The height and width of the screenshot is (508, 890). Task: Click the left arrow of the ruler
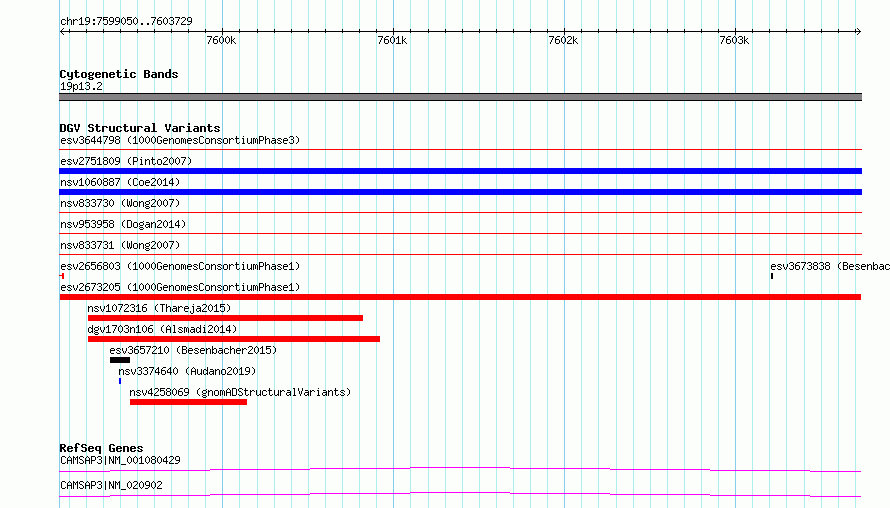click(62, 31)
